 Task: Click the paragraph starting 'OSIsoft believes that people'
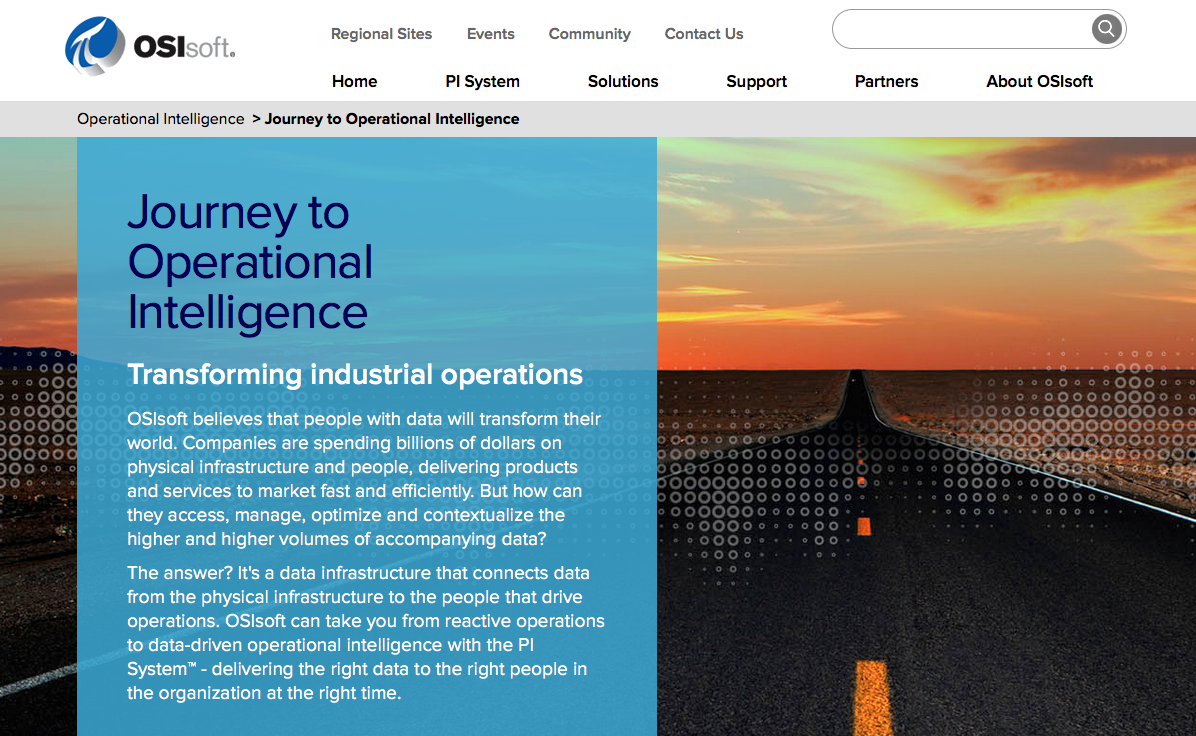pyautogui.click(x=365, y=479)
